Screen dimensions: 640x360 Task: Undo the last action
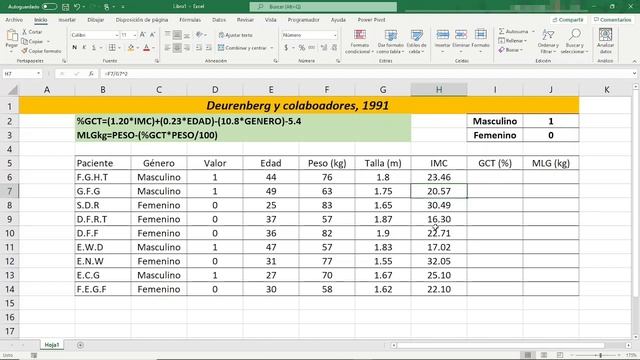click(77, 7)
